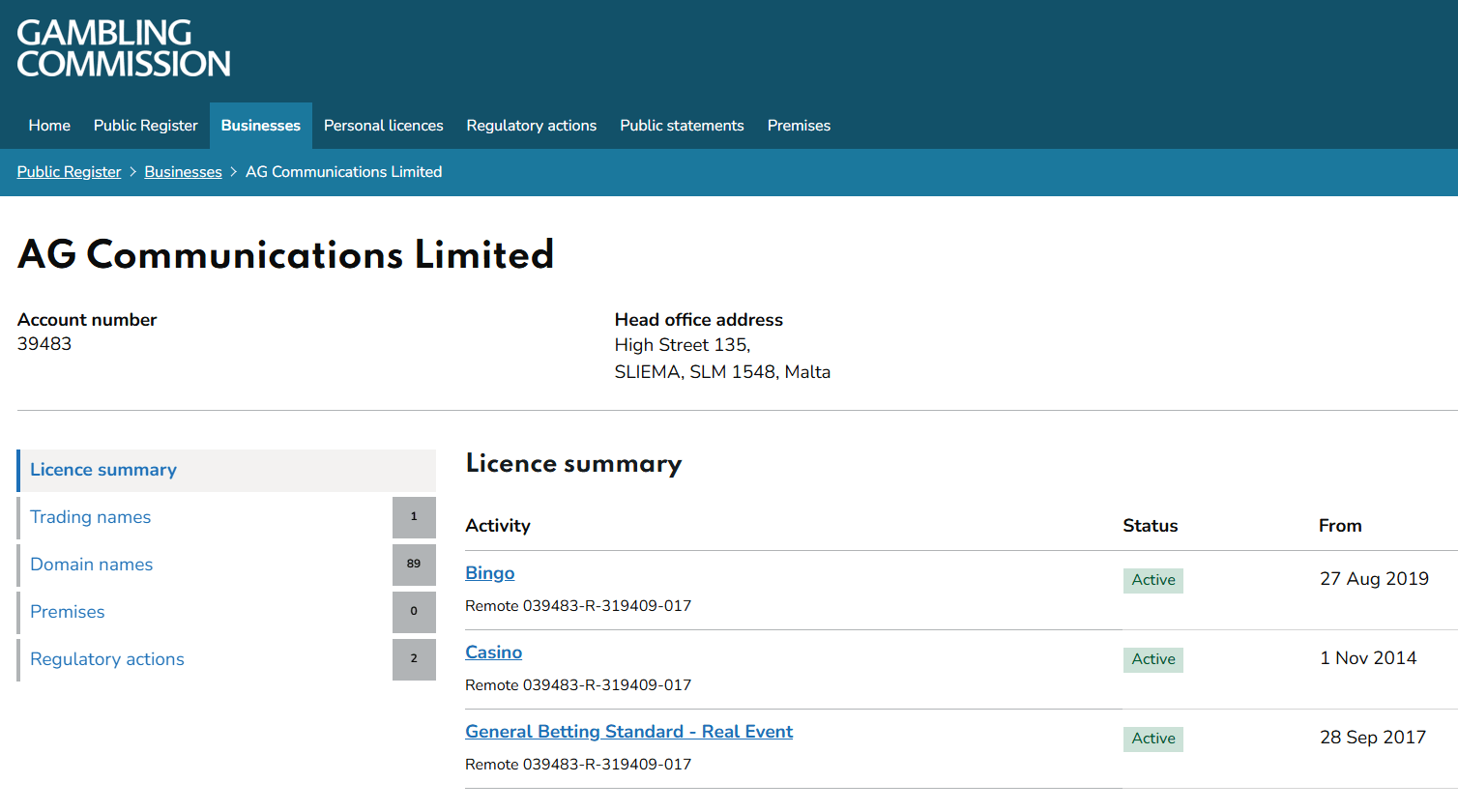
Task: Select the Businesses navigation tab
Action: (261, 126)
